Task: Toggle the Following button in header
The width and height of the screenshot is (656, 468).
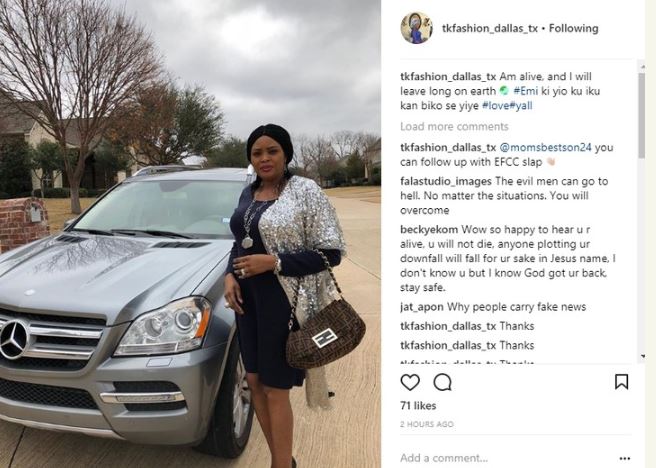Action: pyautogui.click(x=573, y=28)
